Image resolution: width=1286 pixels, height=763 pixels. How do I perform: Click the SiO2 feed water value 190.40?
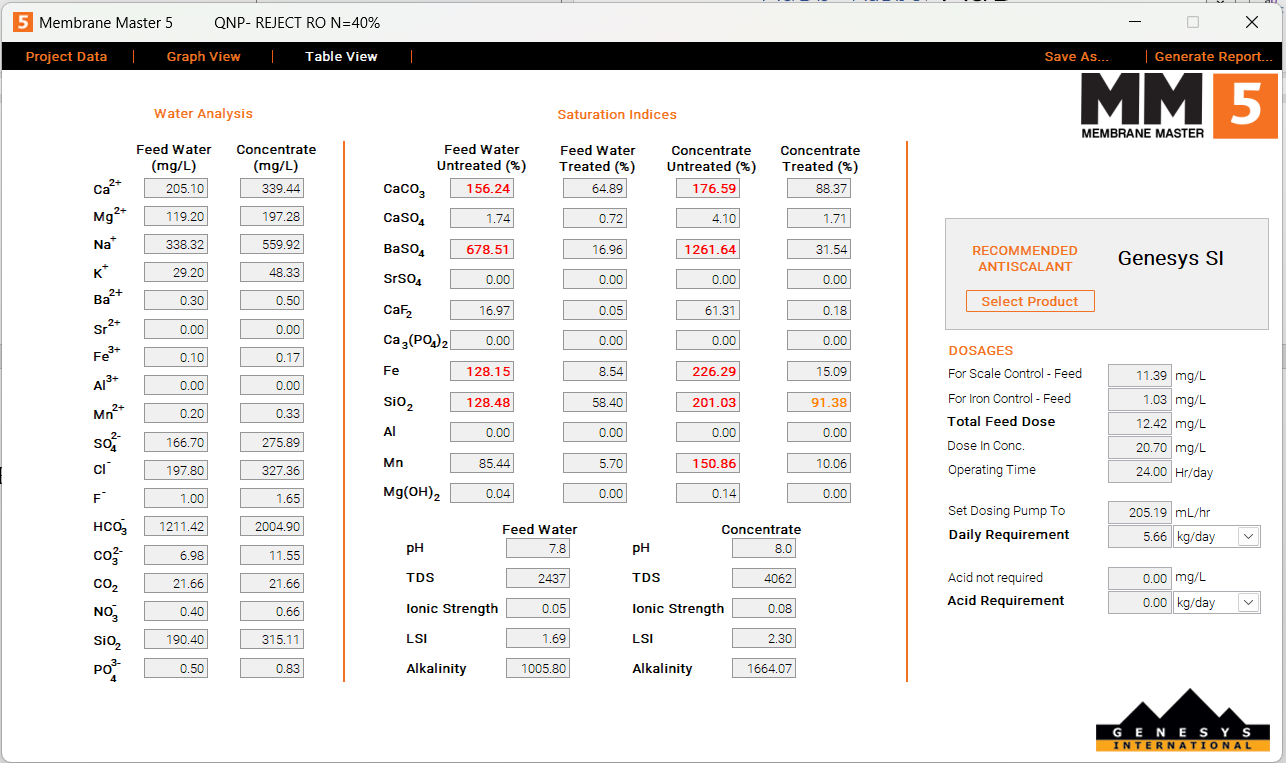click(176, 639)
